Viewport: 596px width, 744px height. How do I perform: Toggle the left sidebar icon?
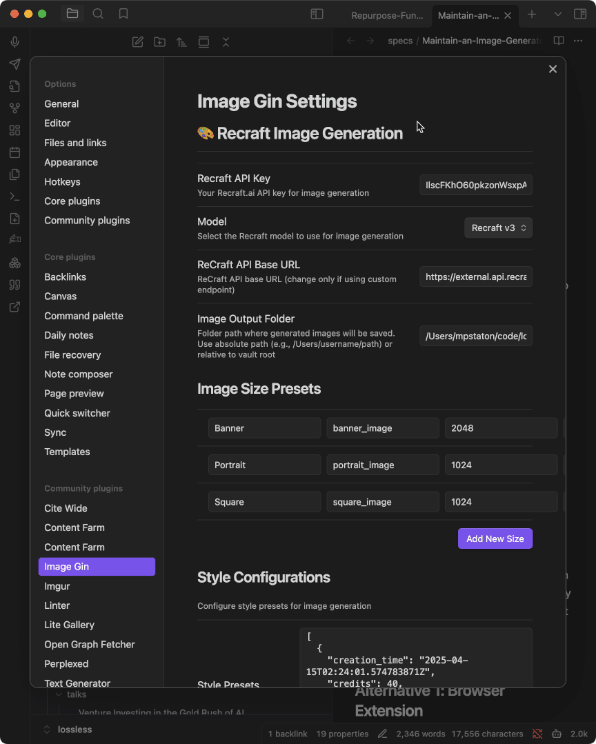coord(317,14)
